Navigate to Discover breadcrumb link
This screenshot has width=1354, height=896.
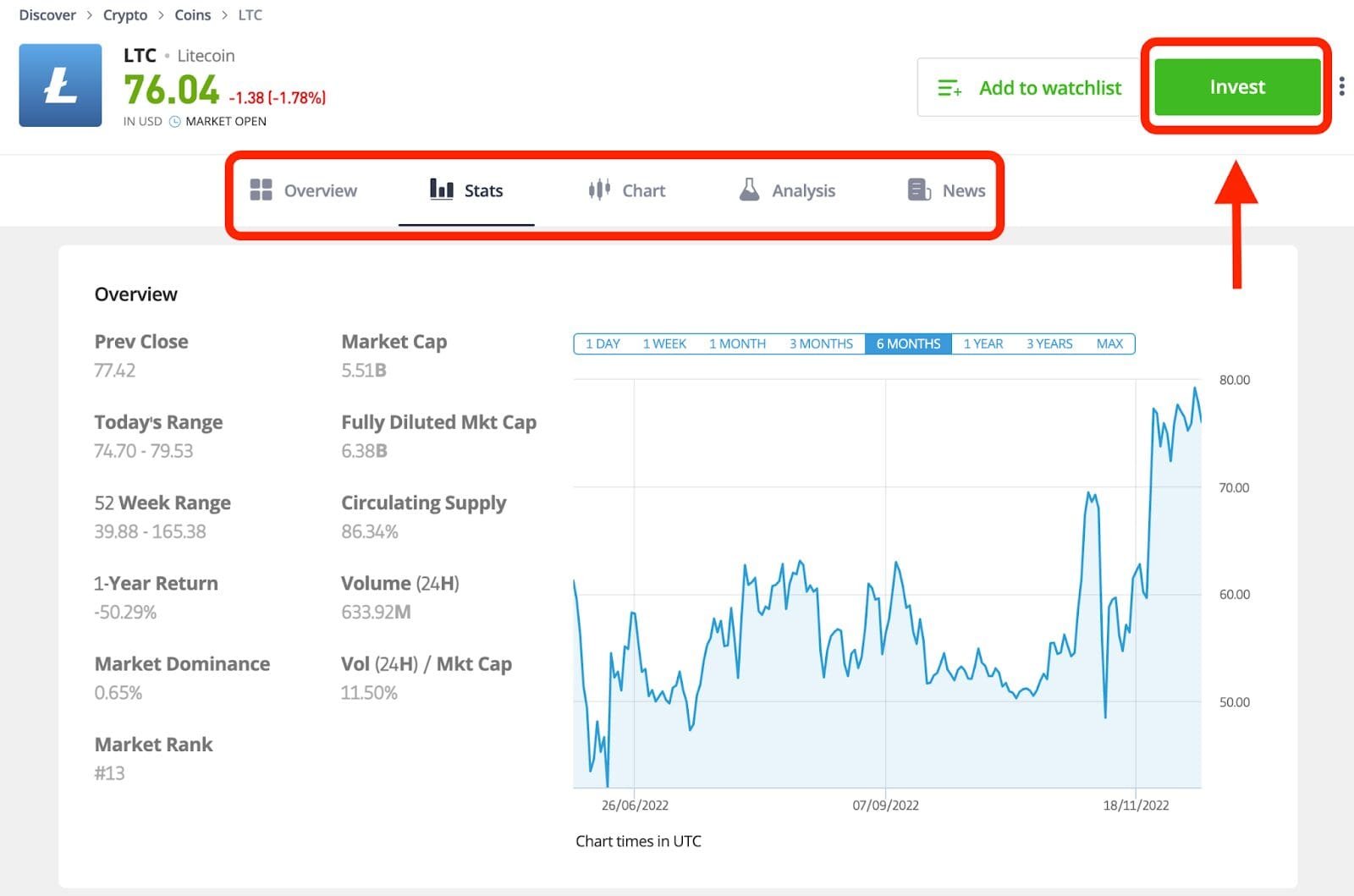tap(47, 15)
